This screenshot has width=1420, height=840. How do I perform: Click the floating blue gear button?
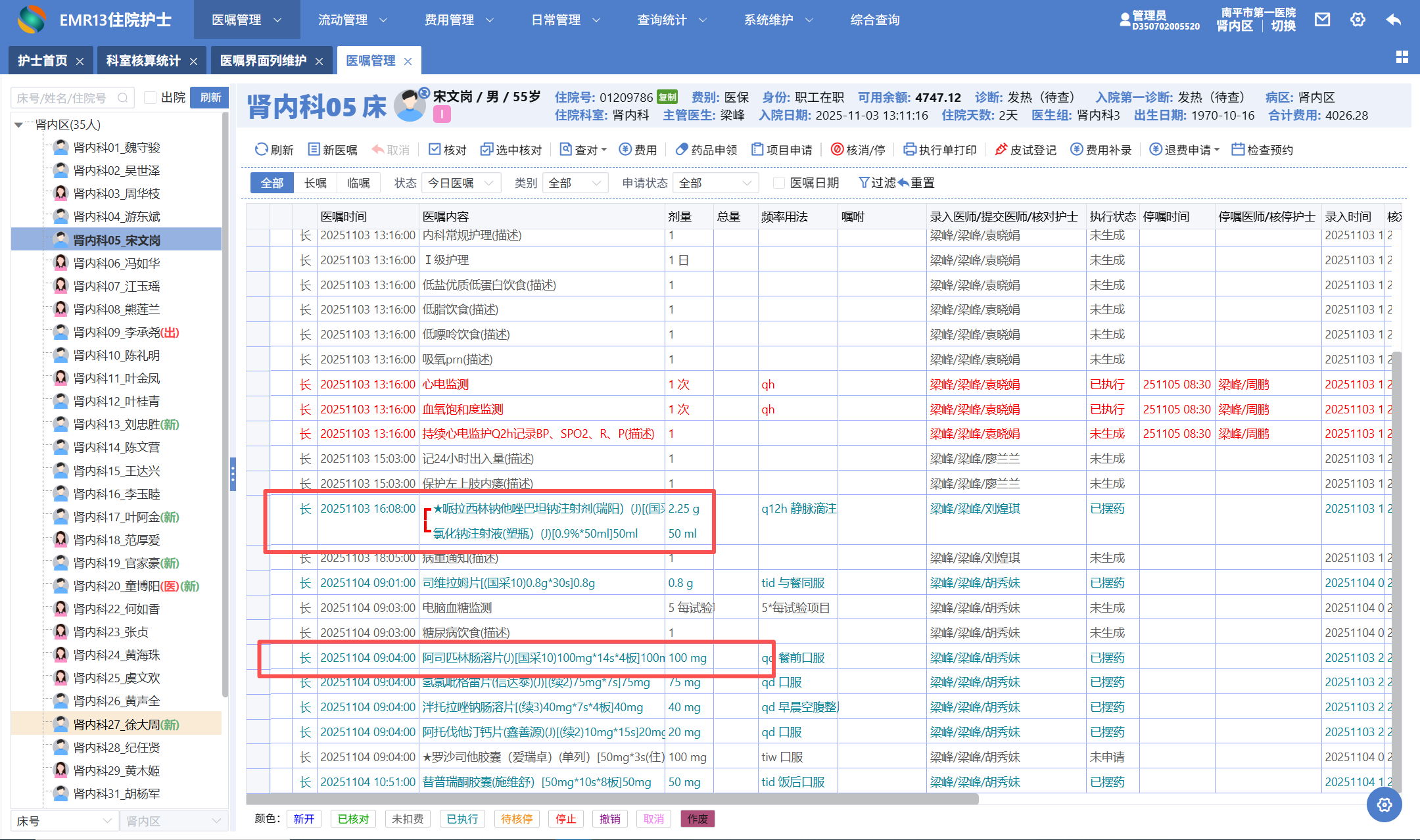click(1384, 805)
